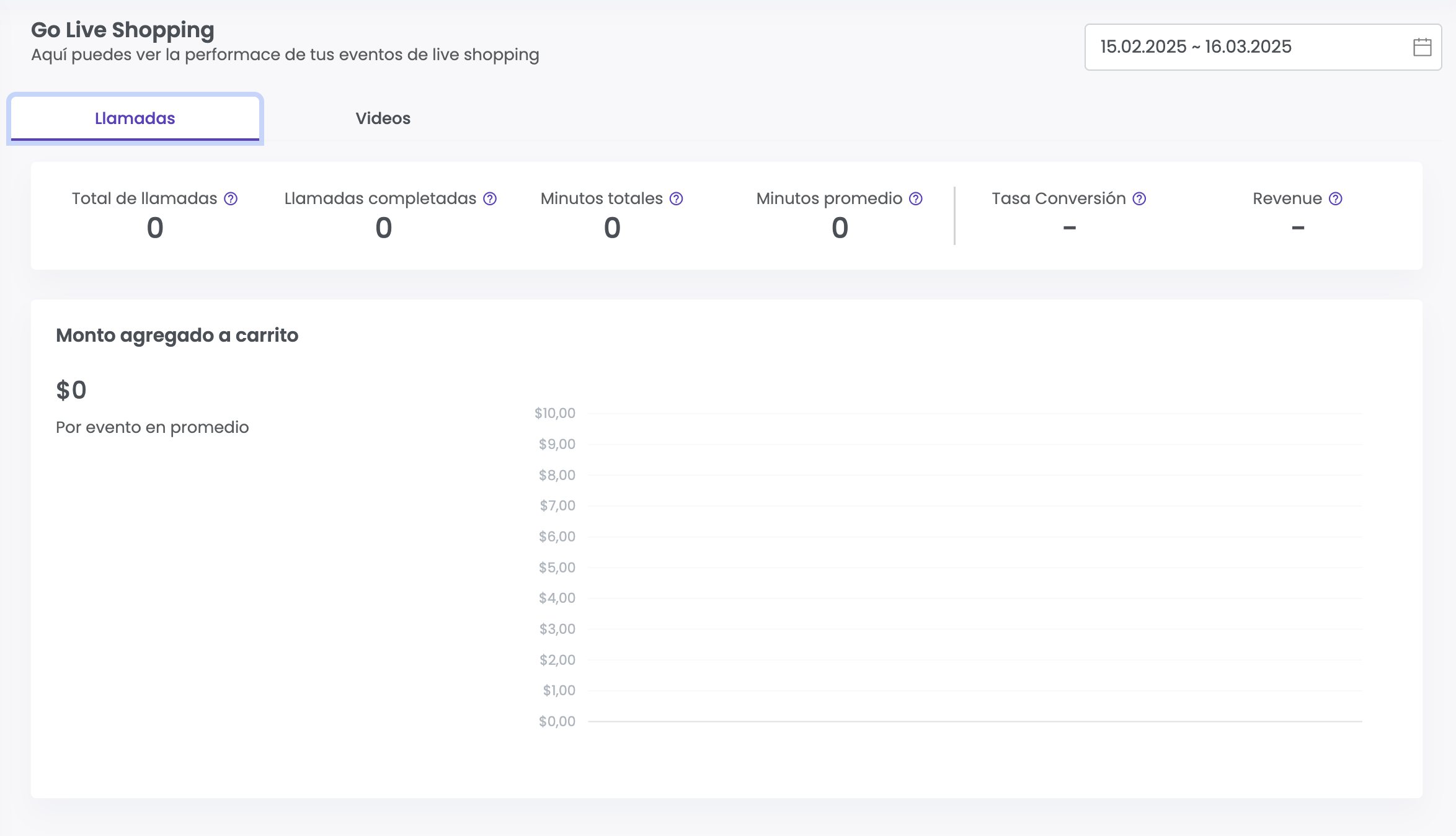Select the Llamadas tab
The width and height of the screenshot is (1456, 836).
135,118
